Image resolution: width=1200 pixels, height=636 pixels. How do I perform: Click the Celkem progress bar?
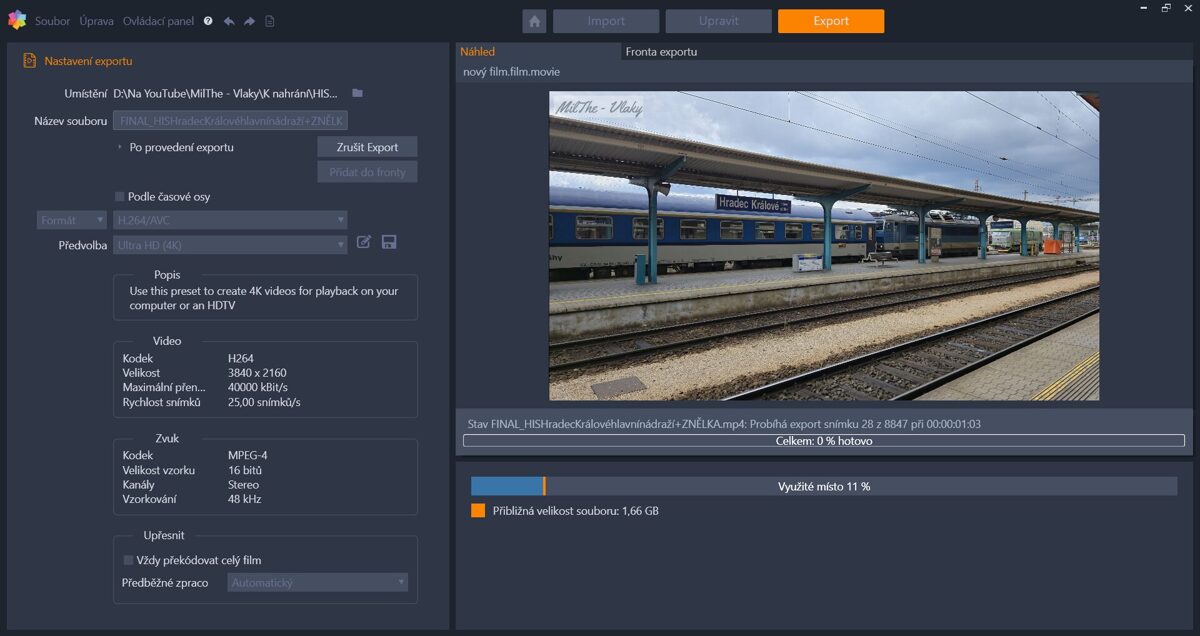tap(826, 440)
